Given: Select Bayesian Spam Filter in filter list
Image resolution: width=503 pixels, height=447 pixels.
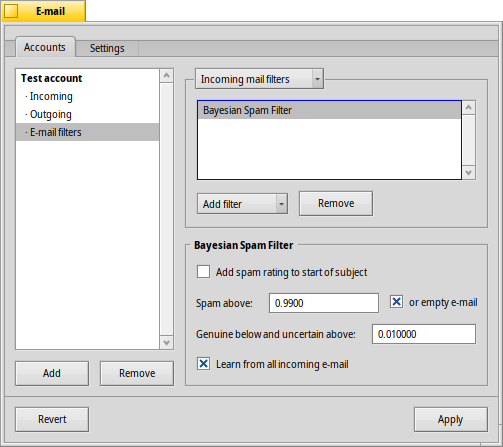Looking at the screenshot, I should (x=329, y=110).
